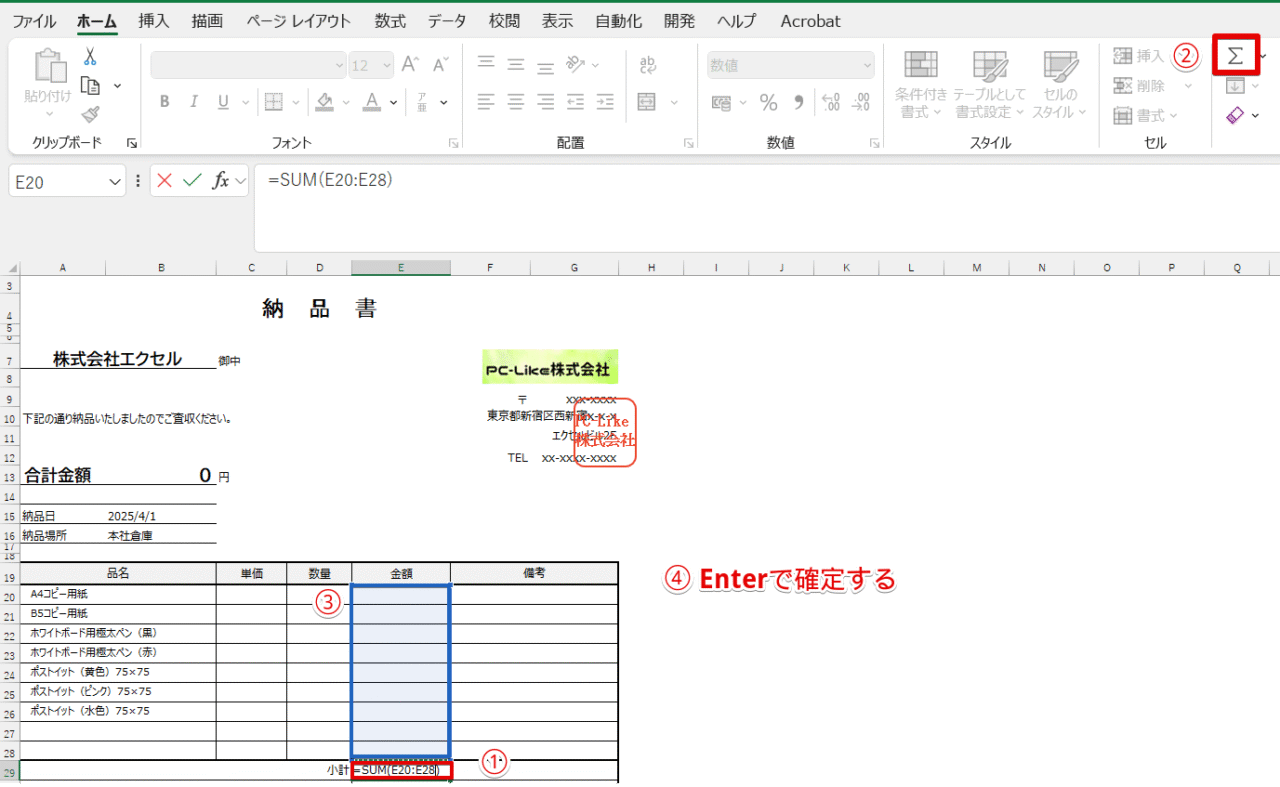1280x787 pixels.
Task: Expand the Name Box dropdown arrow
Action: pos(115,183)
